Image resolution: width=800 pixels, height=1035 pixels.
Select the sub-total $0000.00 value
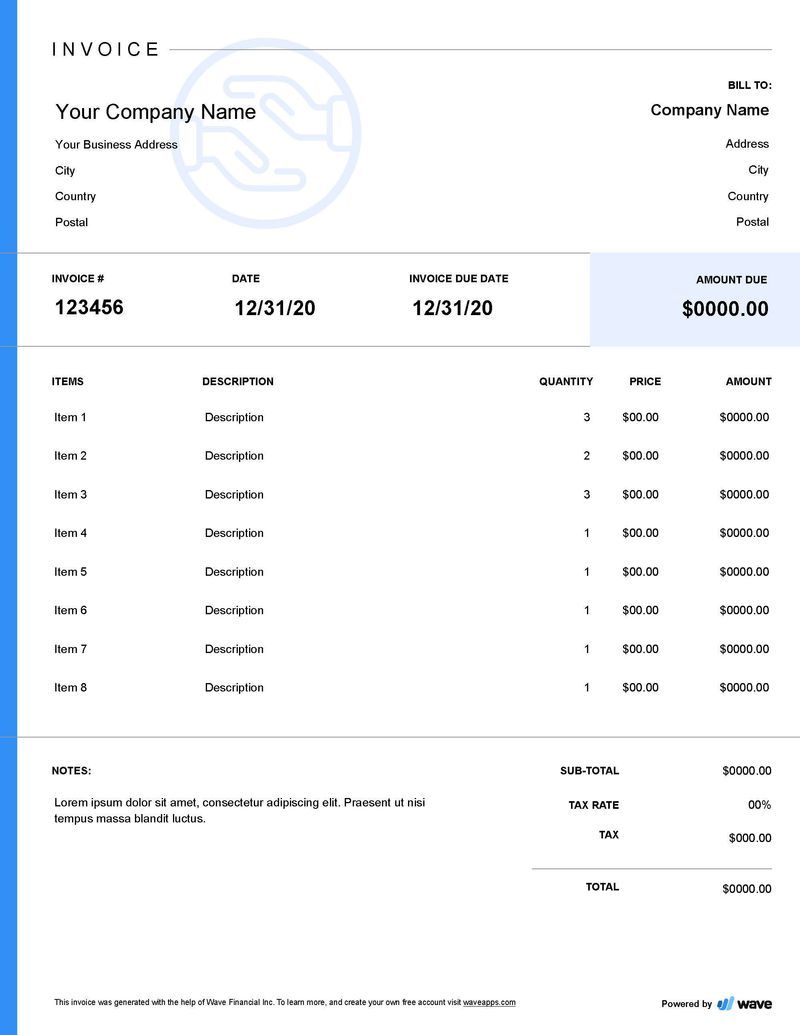tap(747, 770)
